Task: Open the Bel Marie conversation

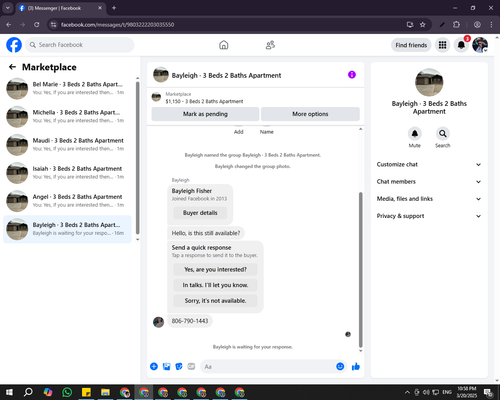Action: click(67, 88)
